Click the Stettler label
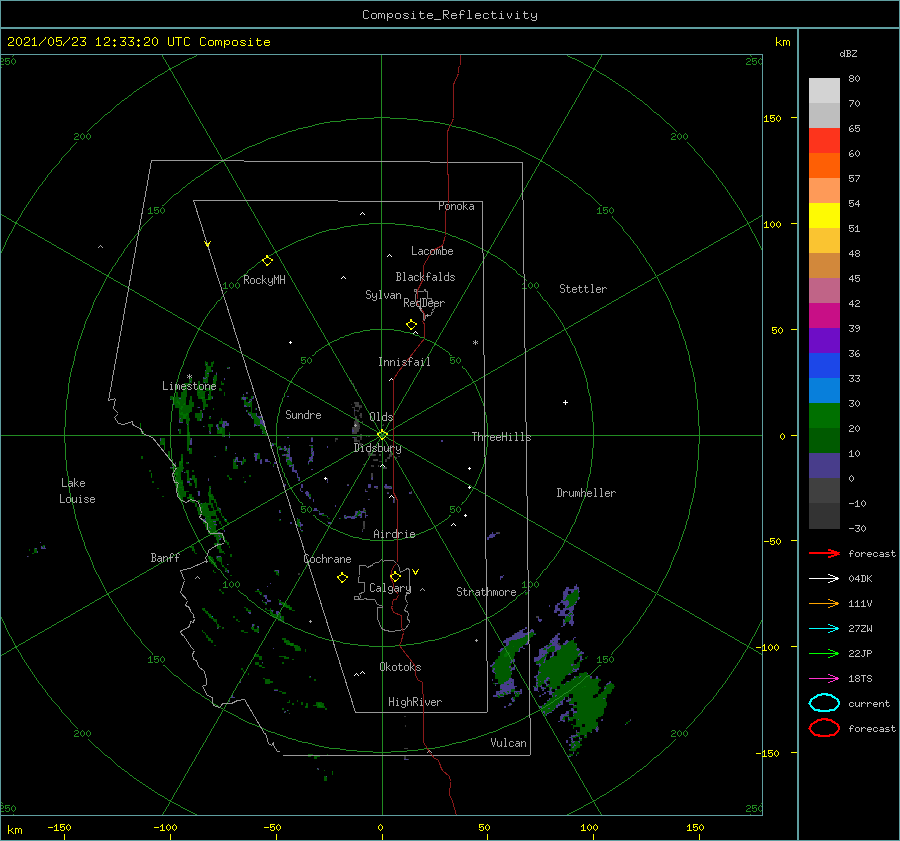The image size is (900, 841). click(583, 289)
